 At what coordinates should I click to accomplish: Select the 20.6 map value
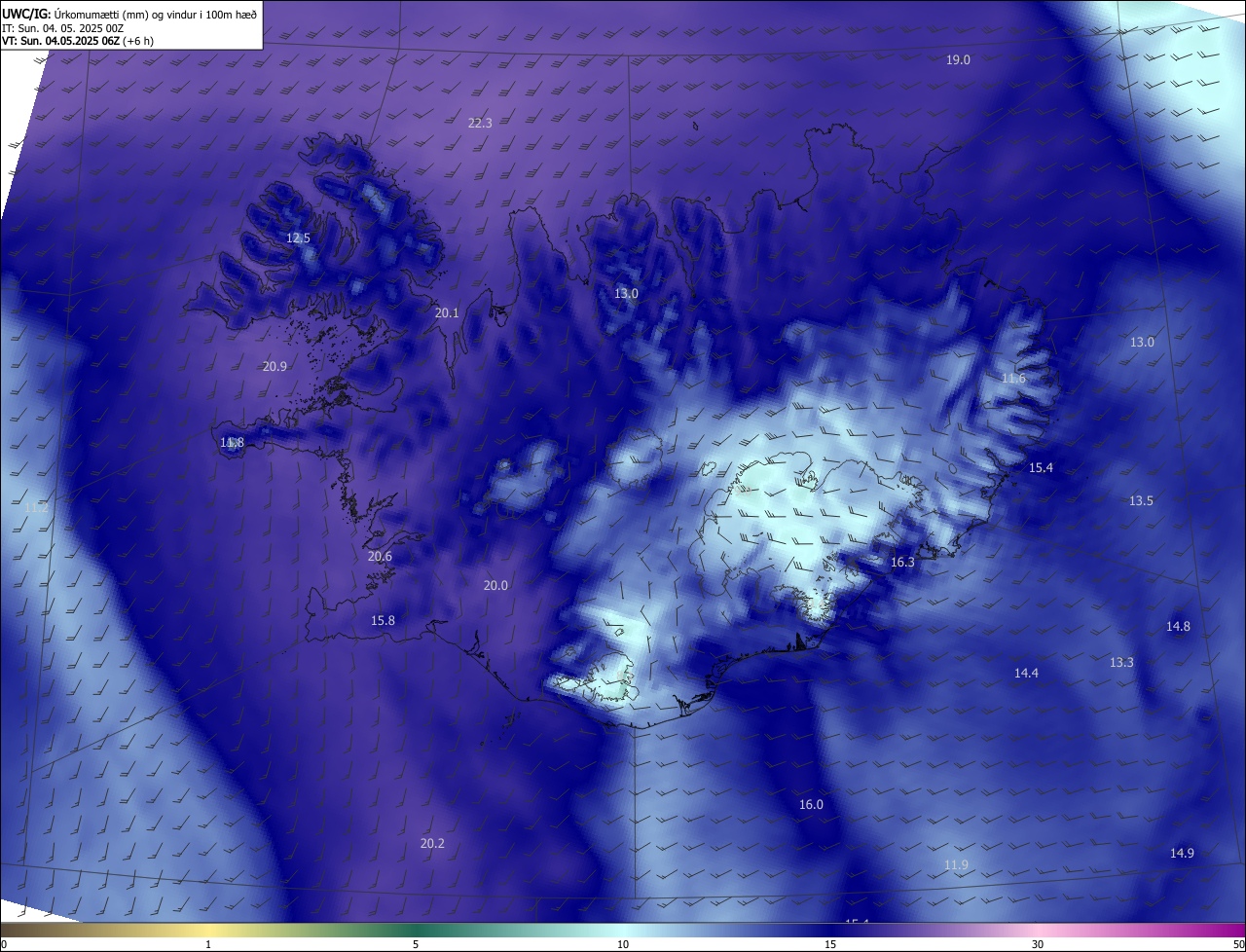(380, 557)
